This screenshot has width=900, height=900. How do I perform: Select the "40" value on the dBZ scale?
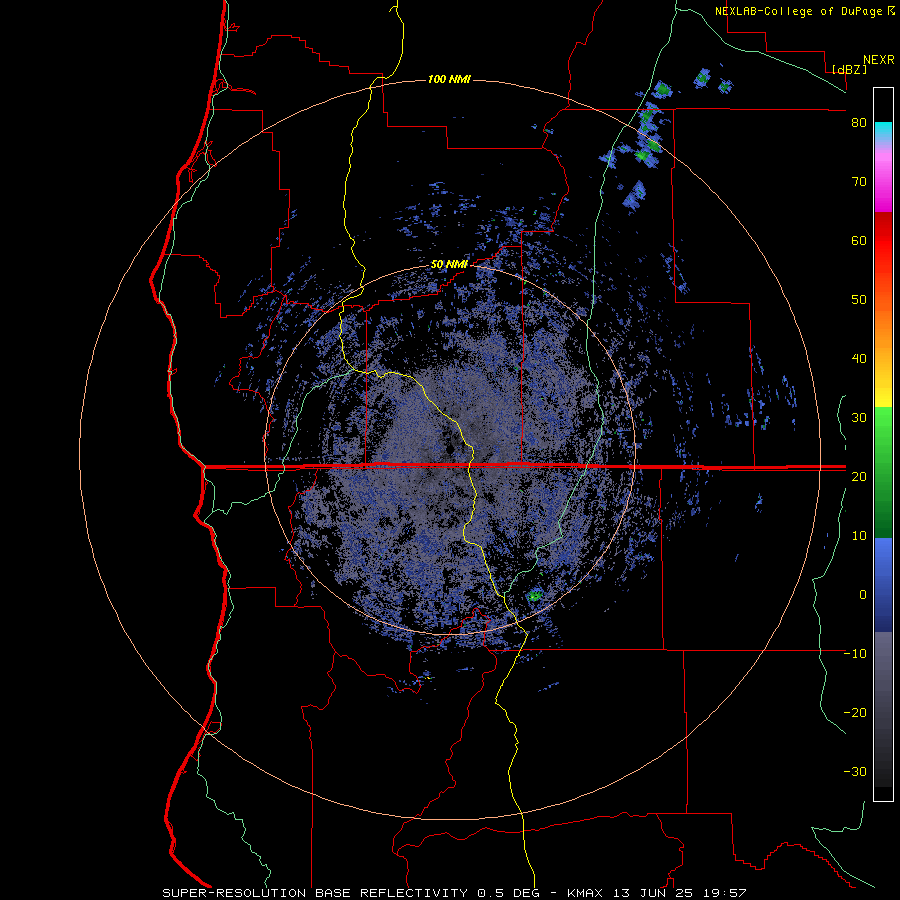pyautogui.click(x=859, y=359)
